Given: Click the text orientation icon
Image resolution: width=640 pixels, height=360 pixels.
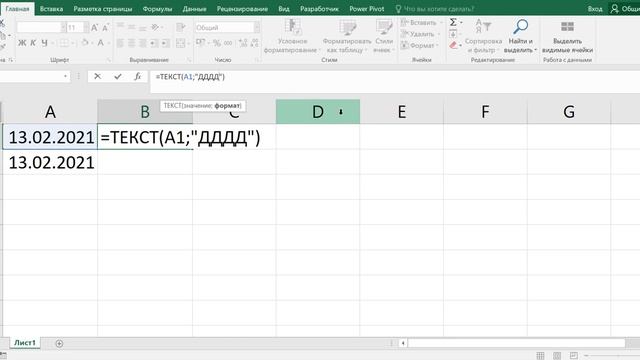Looking at the screenshot, I should point(155,28).
